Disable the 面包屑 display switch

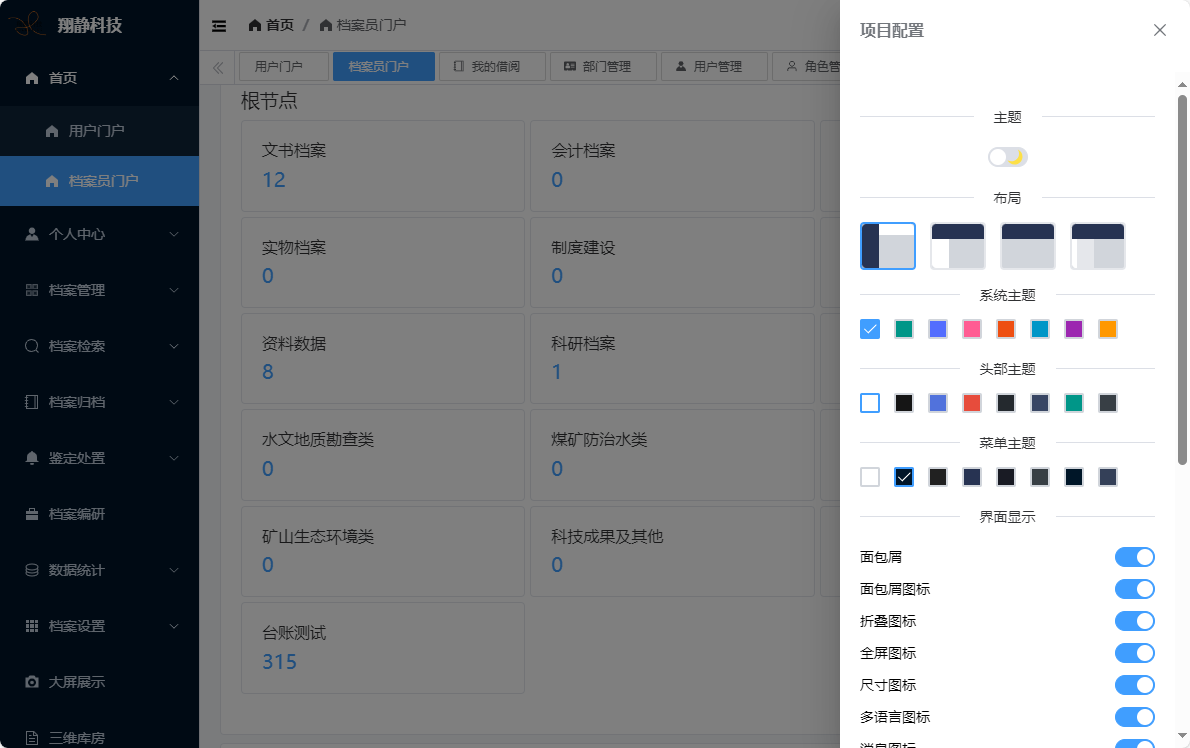click(1134, 557)
